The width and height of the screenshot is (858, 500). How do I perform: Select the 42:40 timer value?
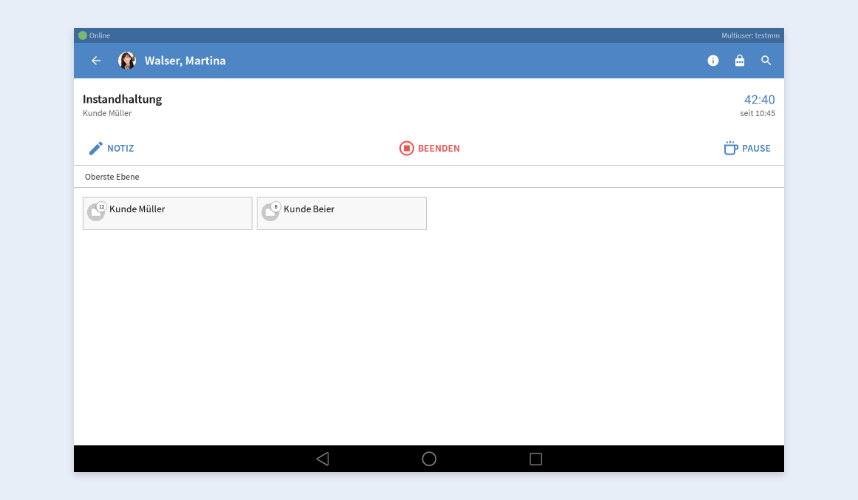[759, 100]
